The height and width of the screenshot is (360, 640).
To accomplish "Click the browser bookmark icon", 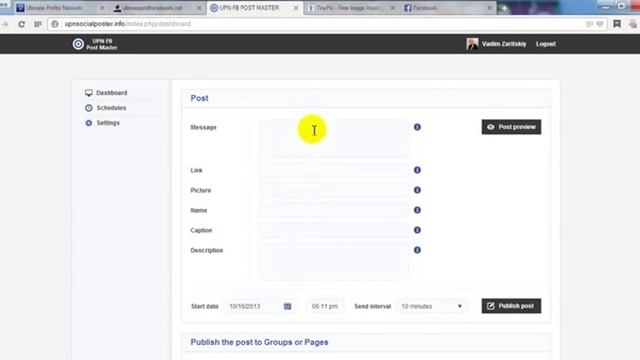I will click(x=617, y=24).
